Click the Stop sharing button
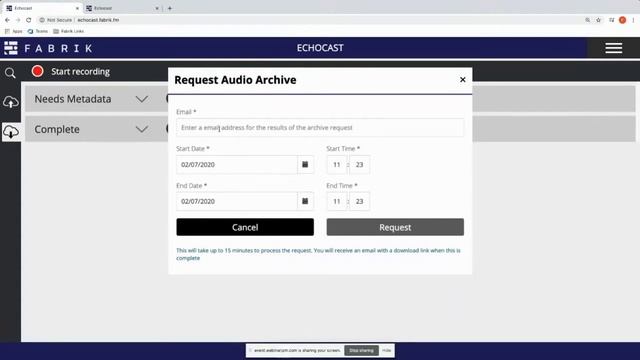This screenshot has height=360, width=640. point(361,350)
